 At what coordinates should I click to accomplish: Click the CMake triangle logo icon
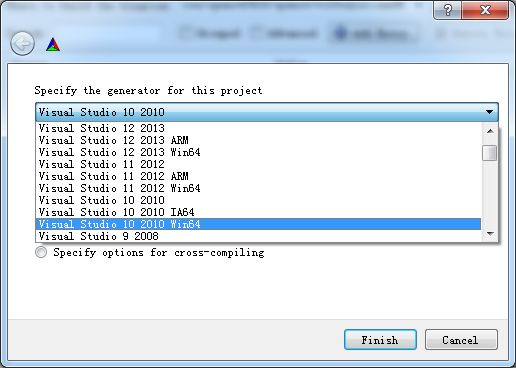tap(53, 45)
